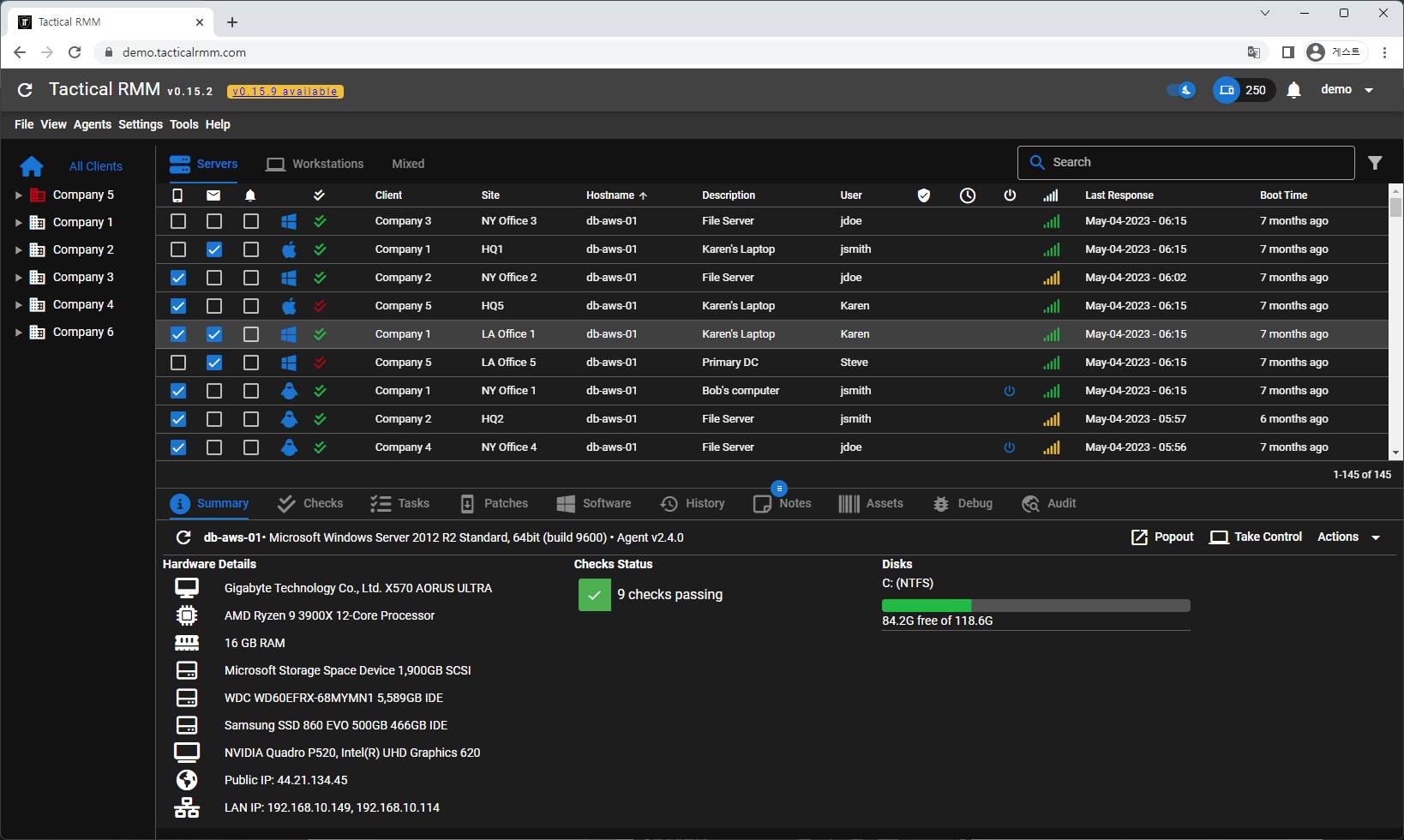Click the green 9 checks passing icon
Image resolution: width=1404 pixels, height=840 pixels.
(595, 595)
